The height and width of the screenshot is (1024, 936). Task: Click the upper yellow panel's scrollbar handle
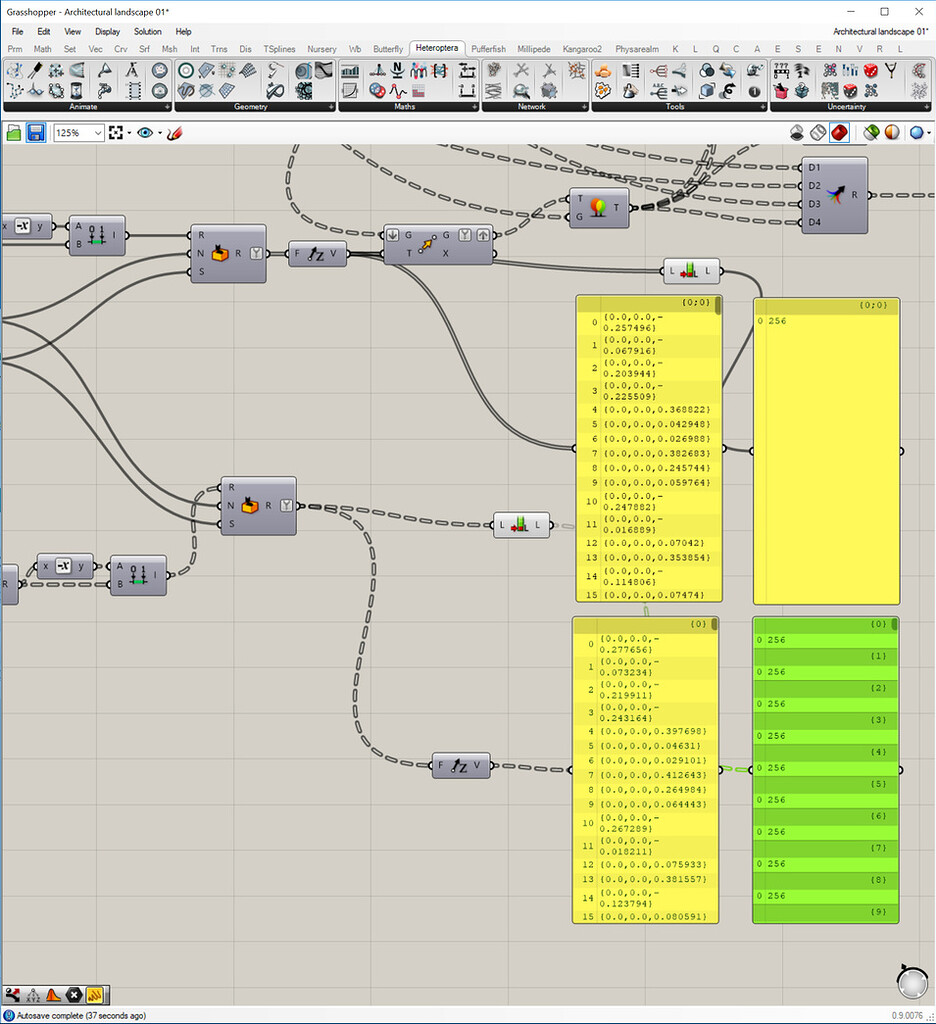pos(717,307)
